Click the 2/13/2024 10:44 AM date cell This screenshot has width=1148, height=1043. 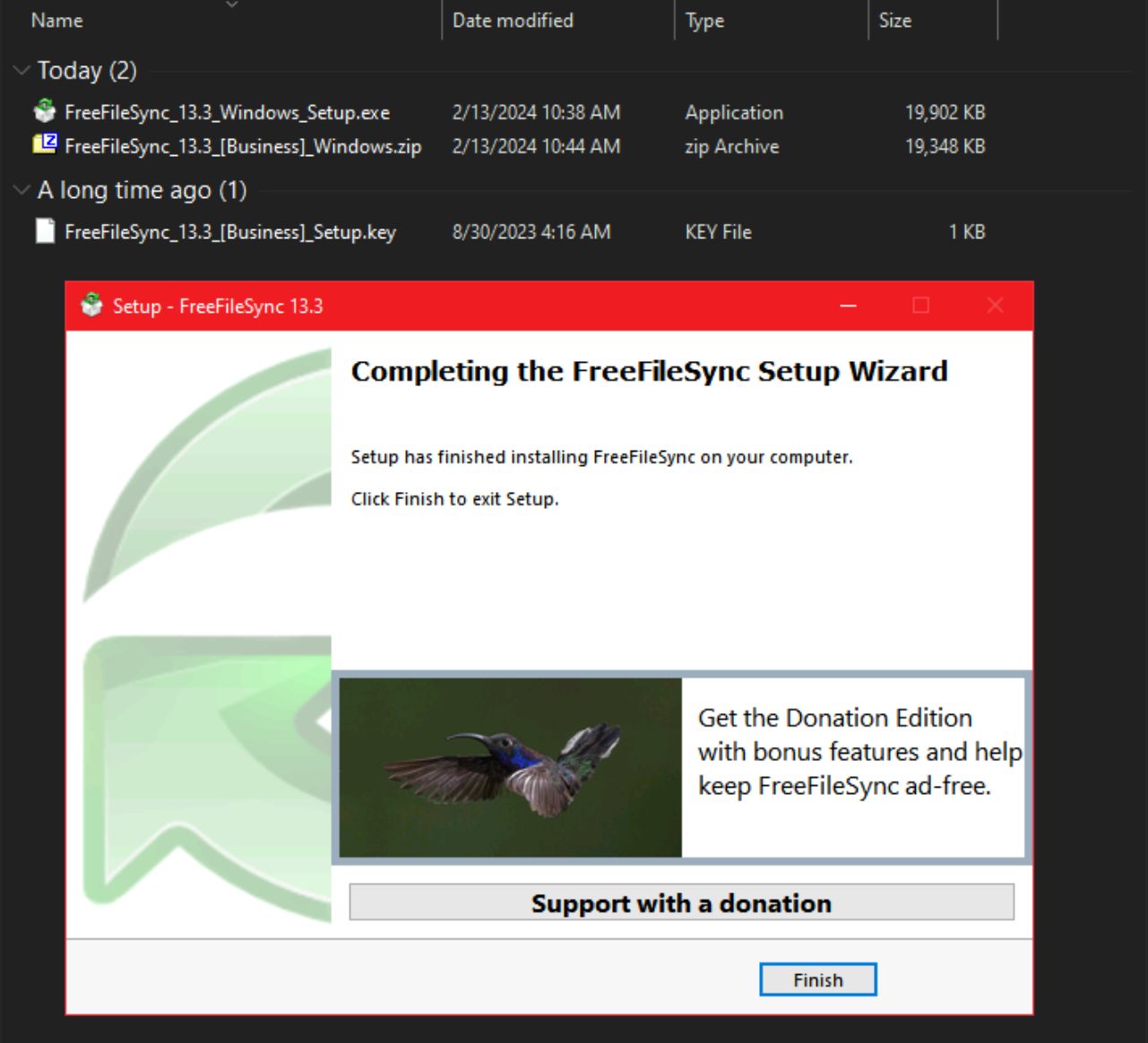(x=536, y=146)
